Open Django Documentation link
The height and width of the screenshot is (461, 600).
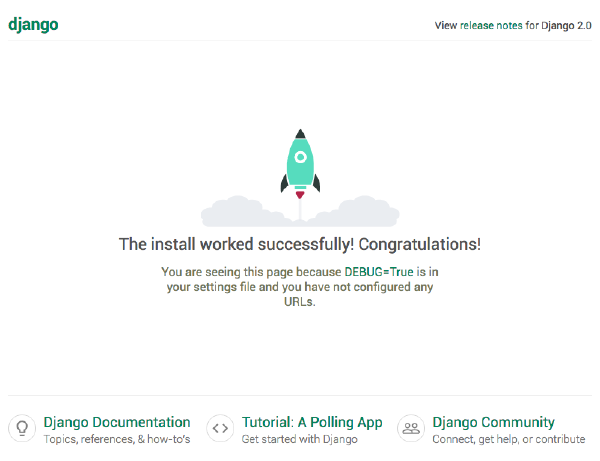coord(117,422)
